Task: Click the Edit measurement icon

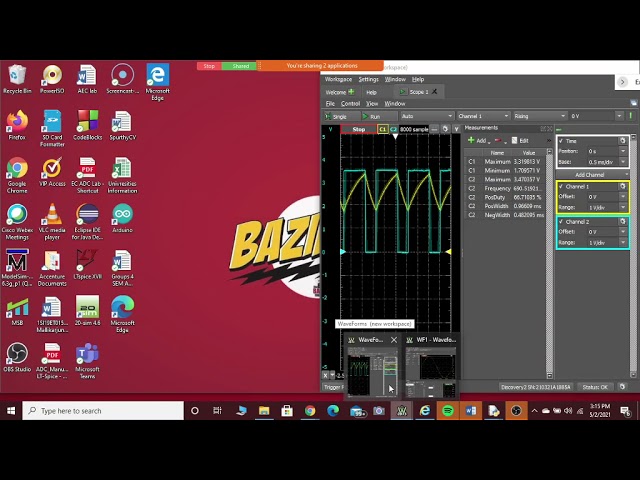Action: [x=514, y=140]
